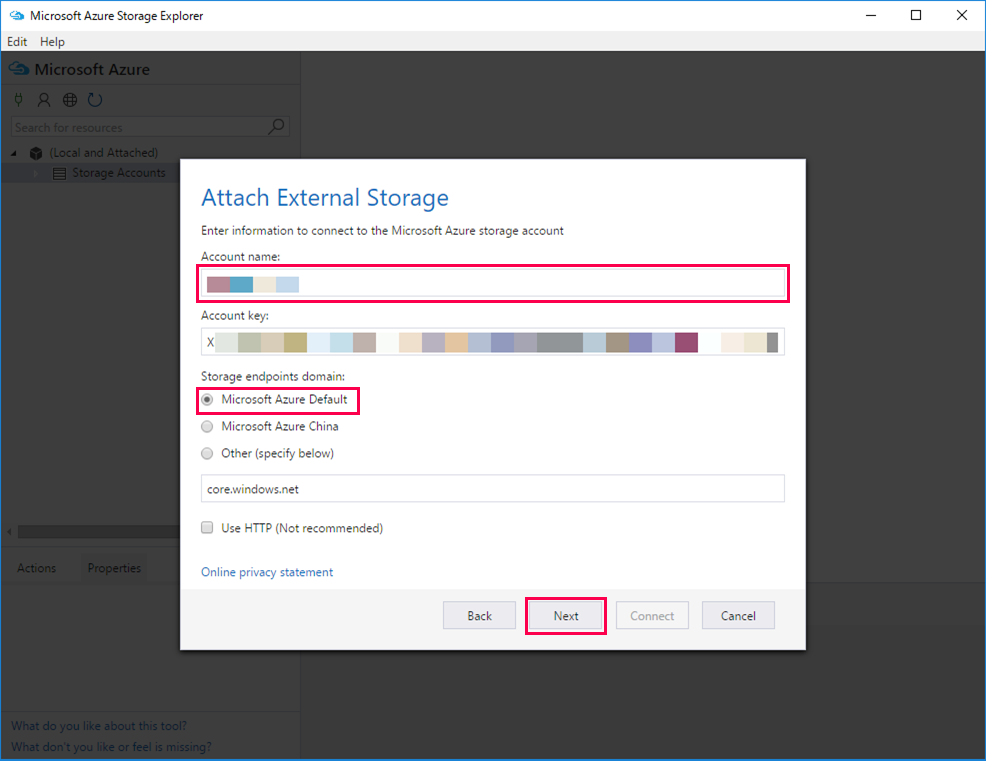Choose the Microsoft Azure China endpoint
The image size is (986, 761).
click(x=207, y=427)
